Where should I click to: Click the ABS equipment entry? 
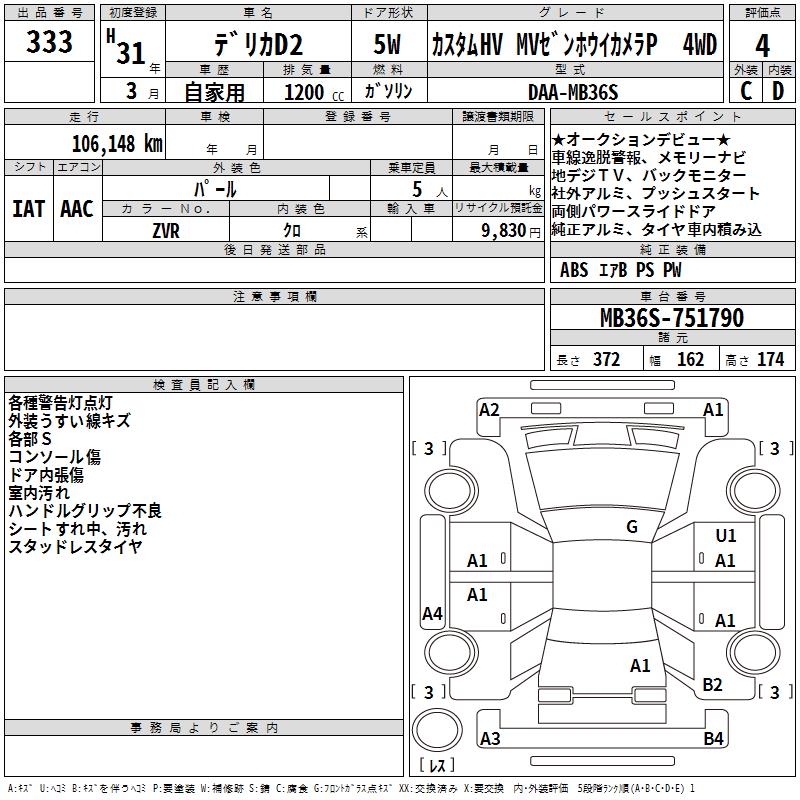click(574, 270)
